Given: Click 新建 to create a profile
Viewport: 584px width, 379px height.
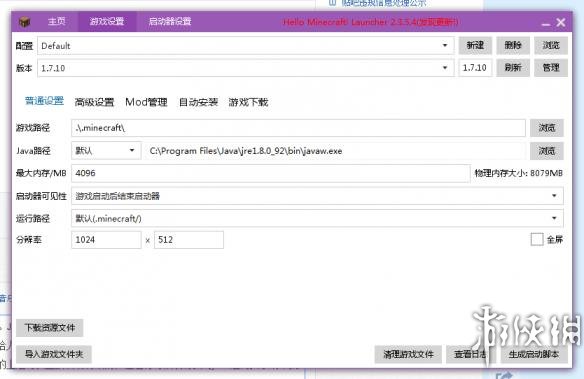Looking at the screenshot, I should (475, 45).
